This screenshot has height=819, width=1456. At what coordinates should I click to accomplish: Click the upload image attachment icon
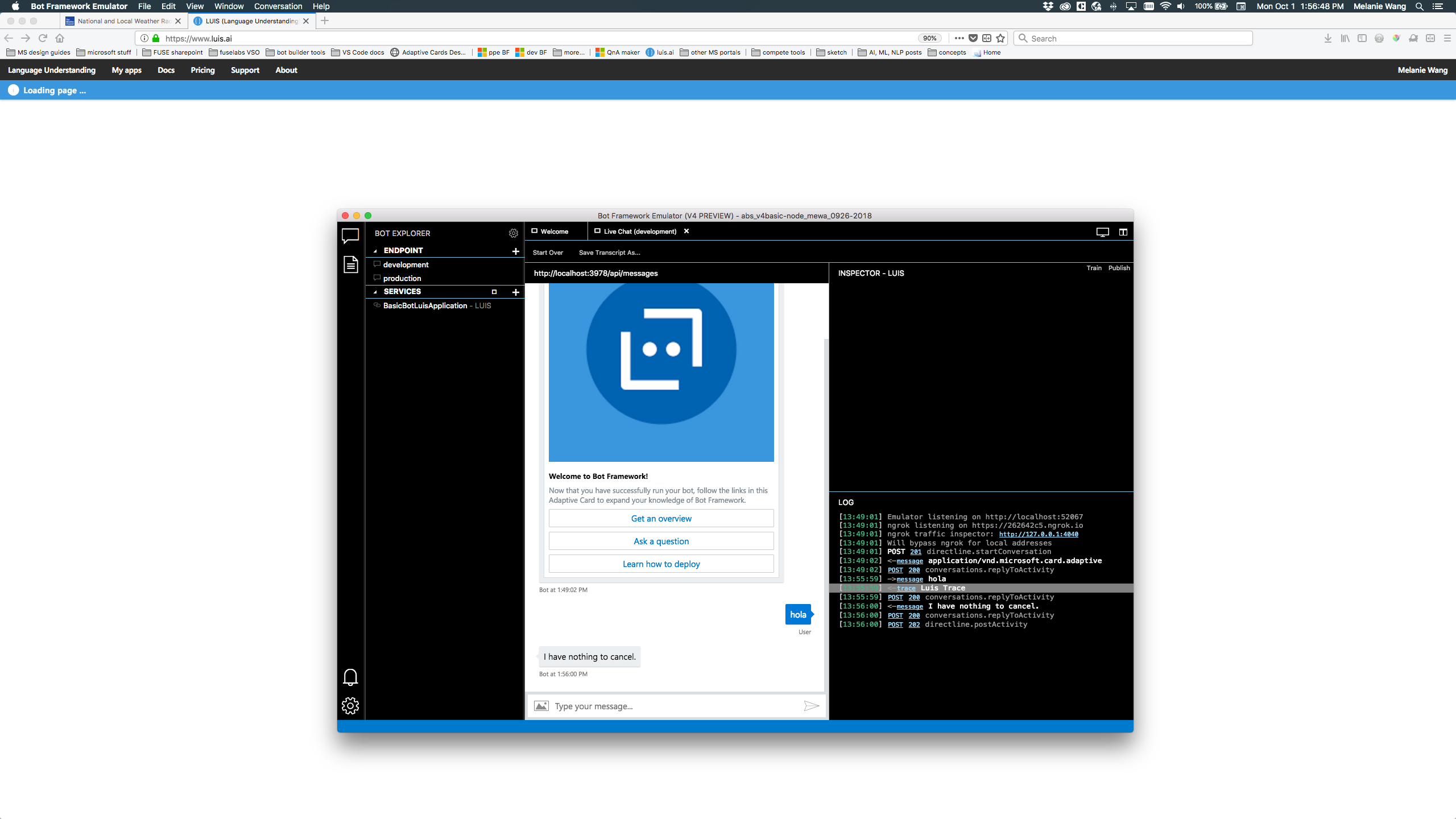pyautogui.click(x=541, y=706)
